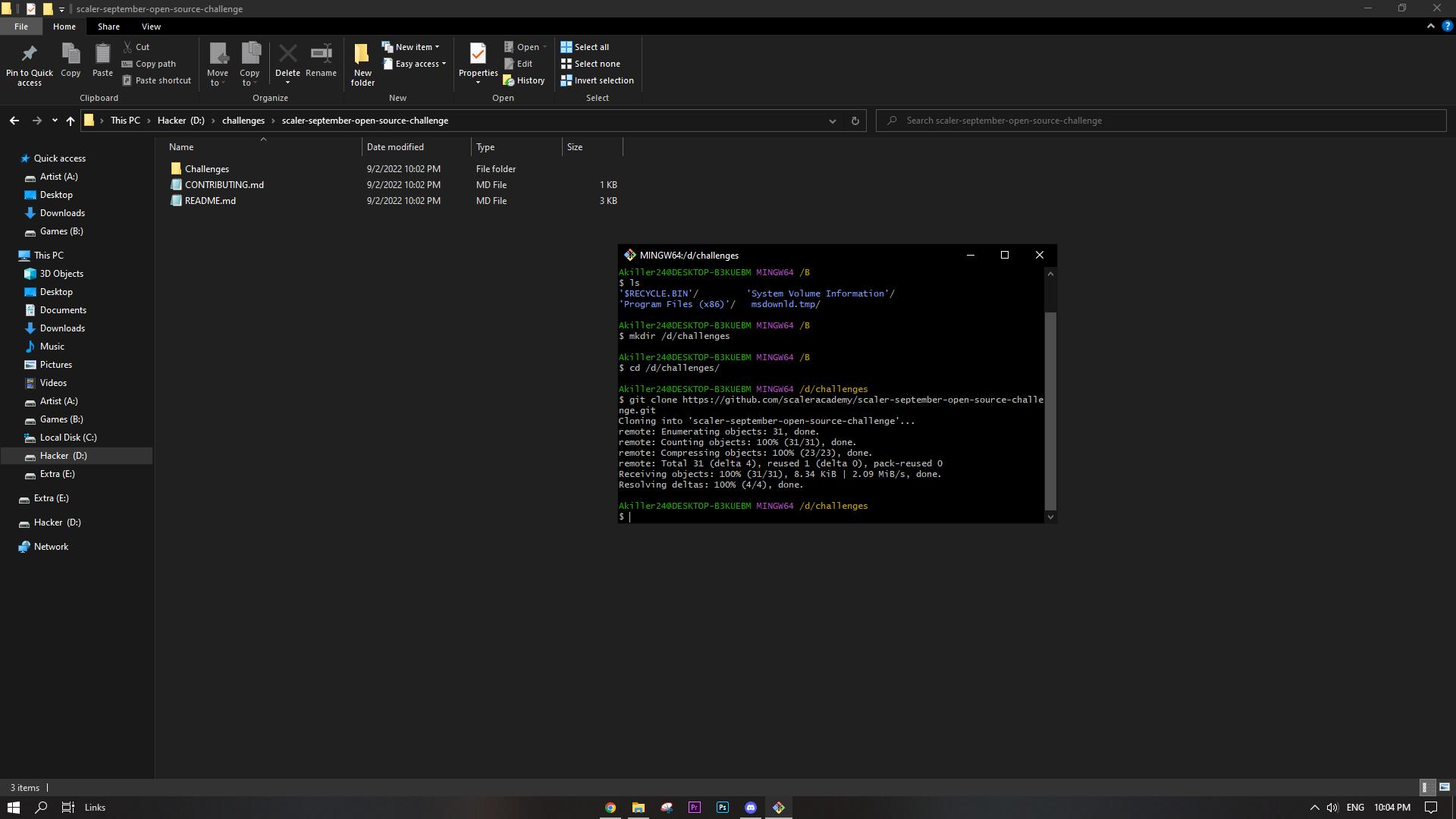Click the Properties icon in ribbon
Viewport: 1456px width, 819px height.
[478, 55]
